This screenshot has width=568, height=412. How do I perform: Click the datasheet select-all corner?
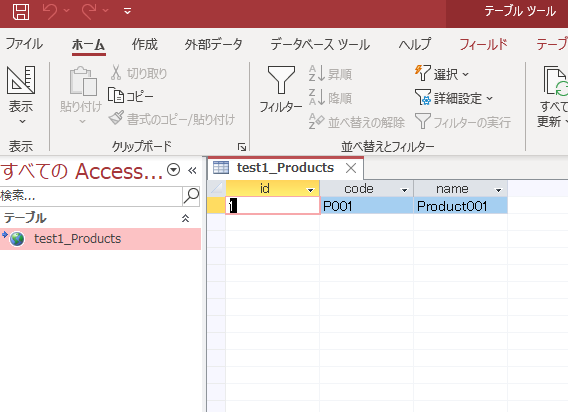pyautogui.click(x=217, y=188)
